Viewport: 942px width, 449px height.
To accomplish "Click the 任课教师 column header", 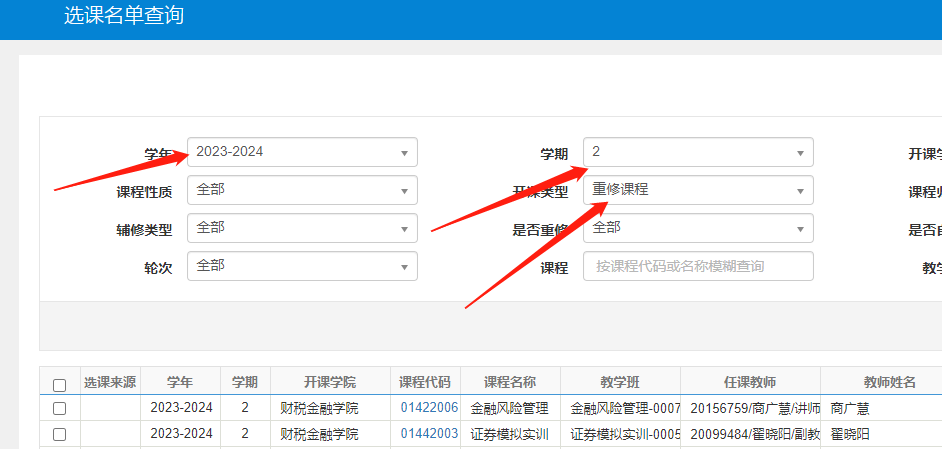I will point(750,382).
